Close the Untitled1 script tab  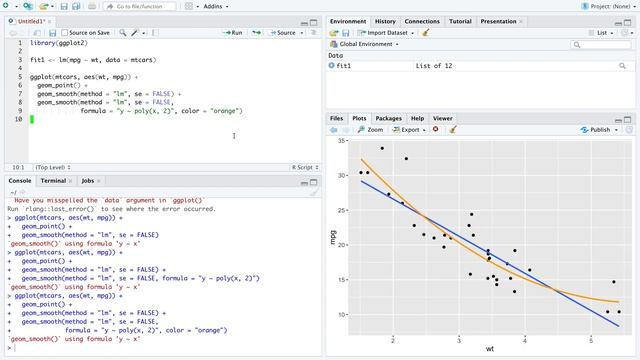point(50,21)
